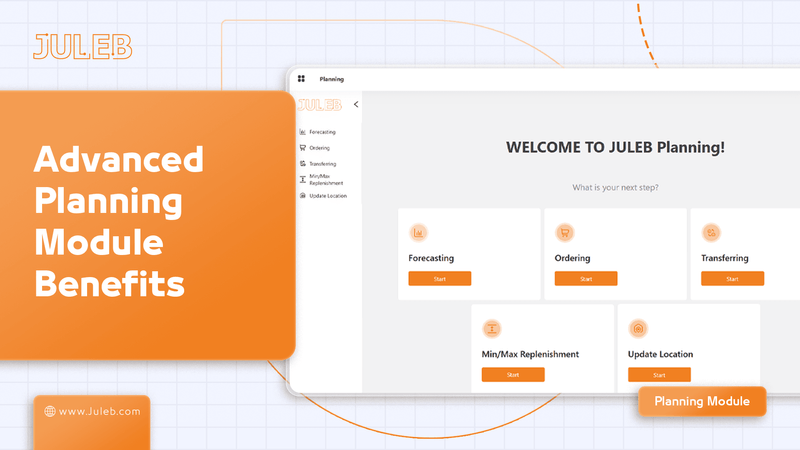Open the www.Juleb.com website link
This screenshot has height=450, width=800.
98,411
